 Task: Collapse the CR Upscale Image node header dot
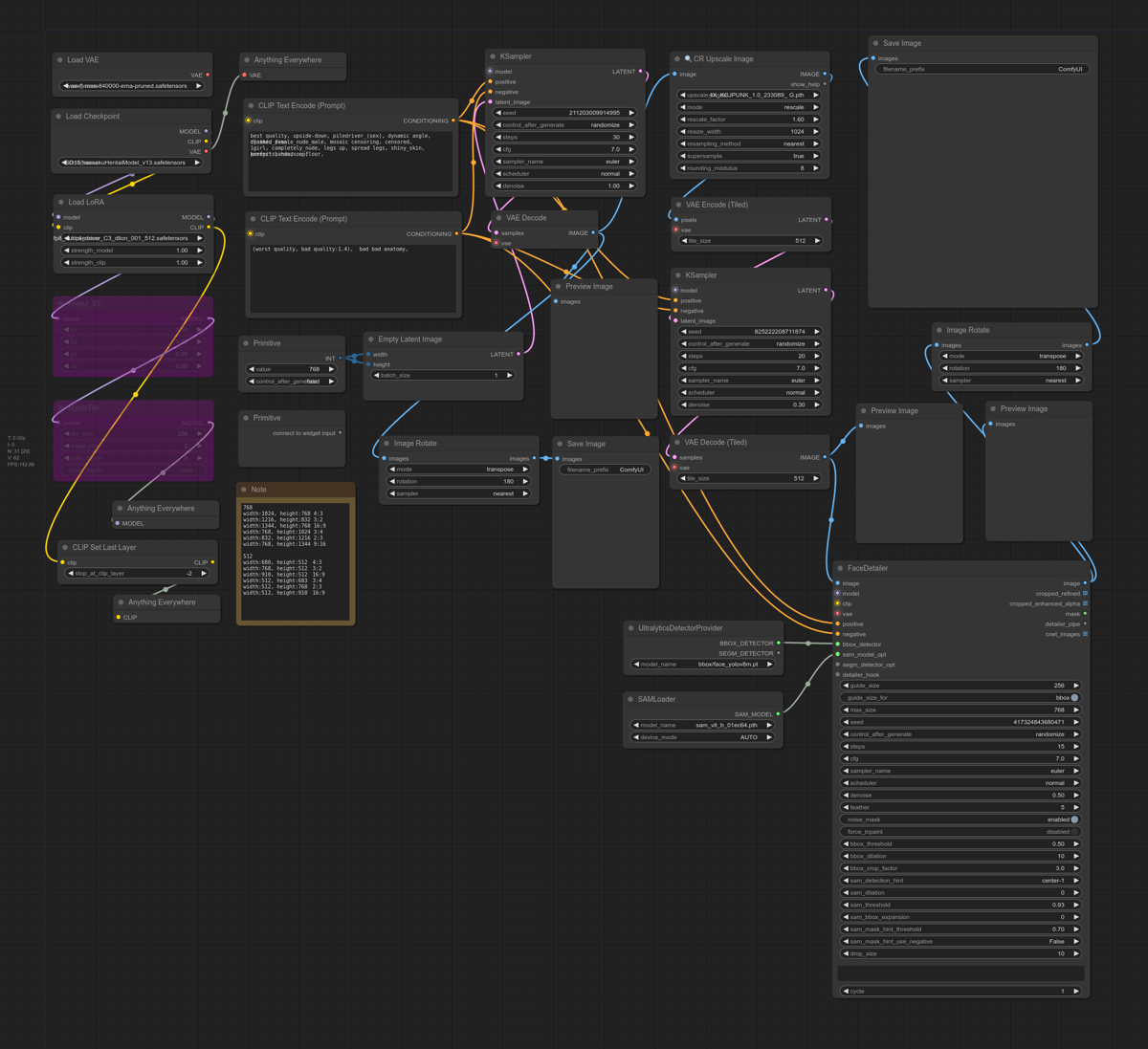[675, 58]
